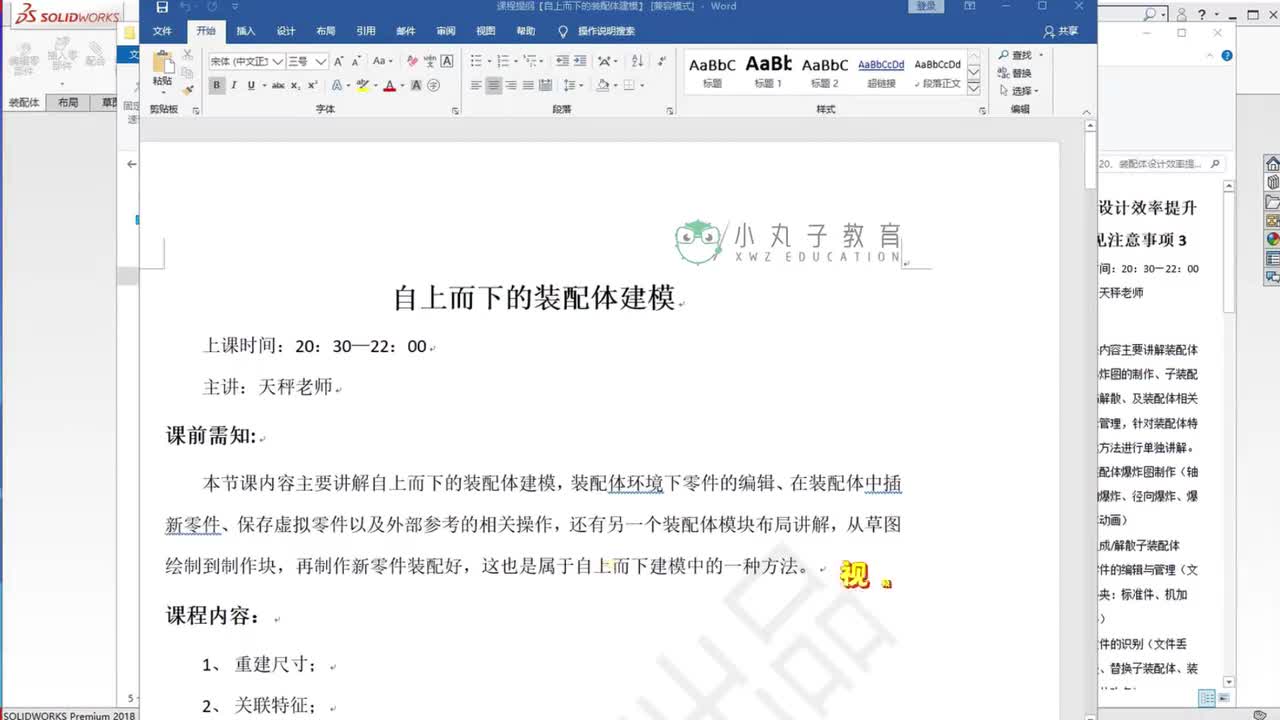Align text right

(510, 86)
